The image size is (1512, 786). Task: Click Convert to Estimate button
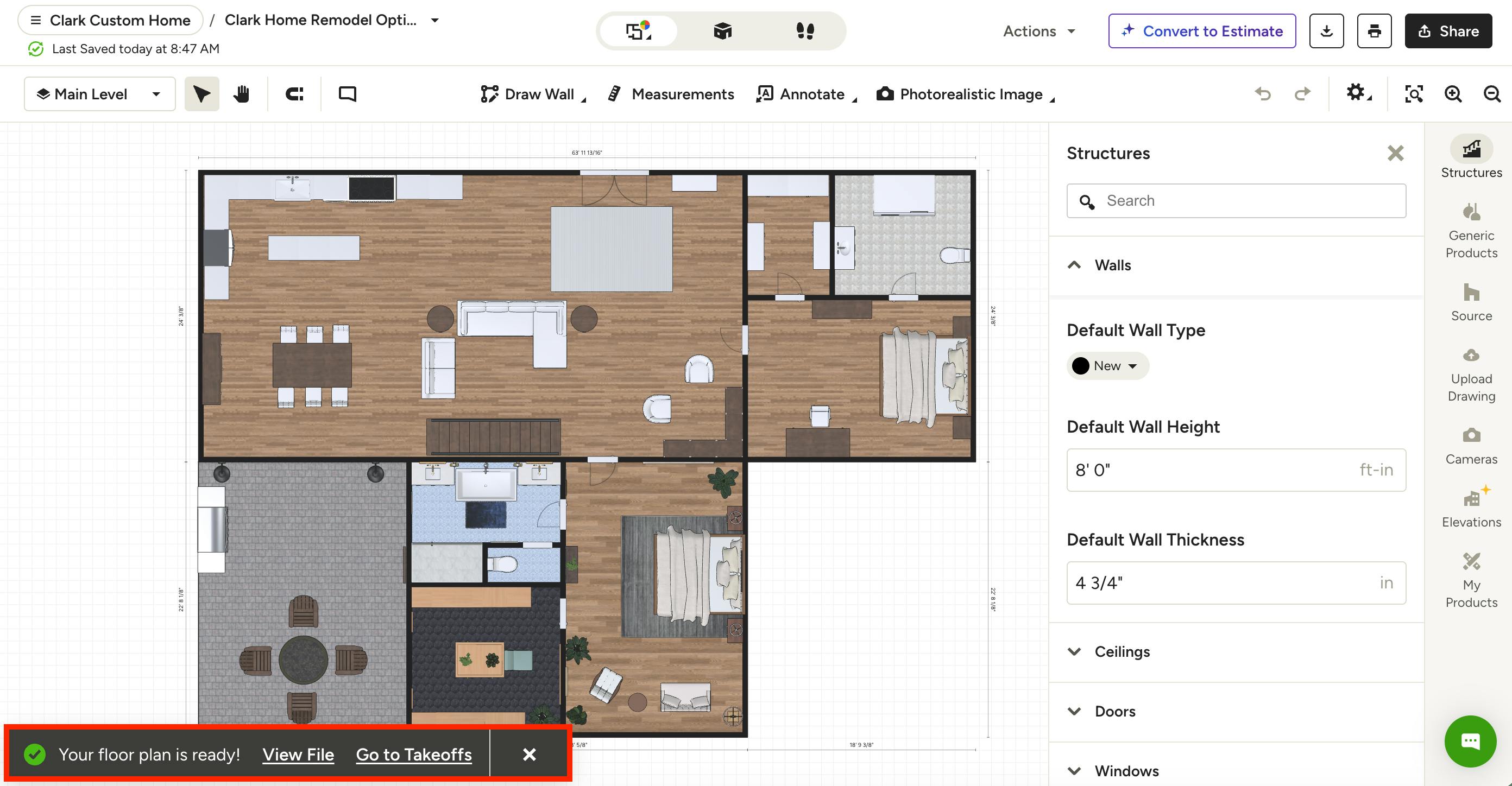point(1202,31)
